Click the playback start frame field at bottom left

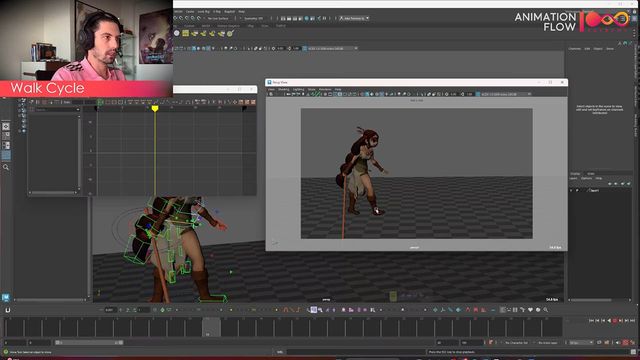39,343
